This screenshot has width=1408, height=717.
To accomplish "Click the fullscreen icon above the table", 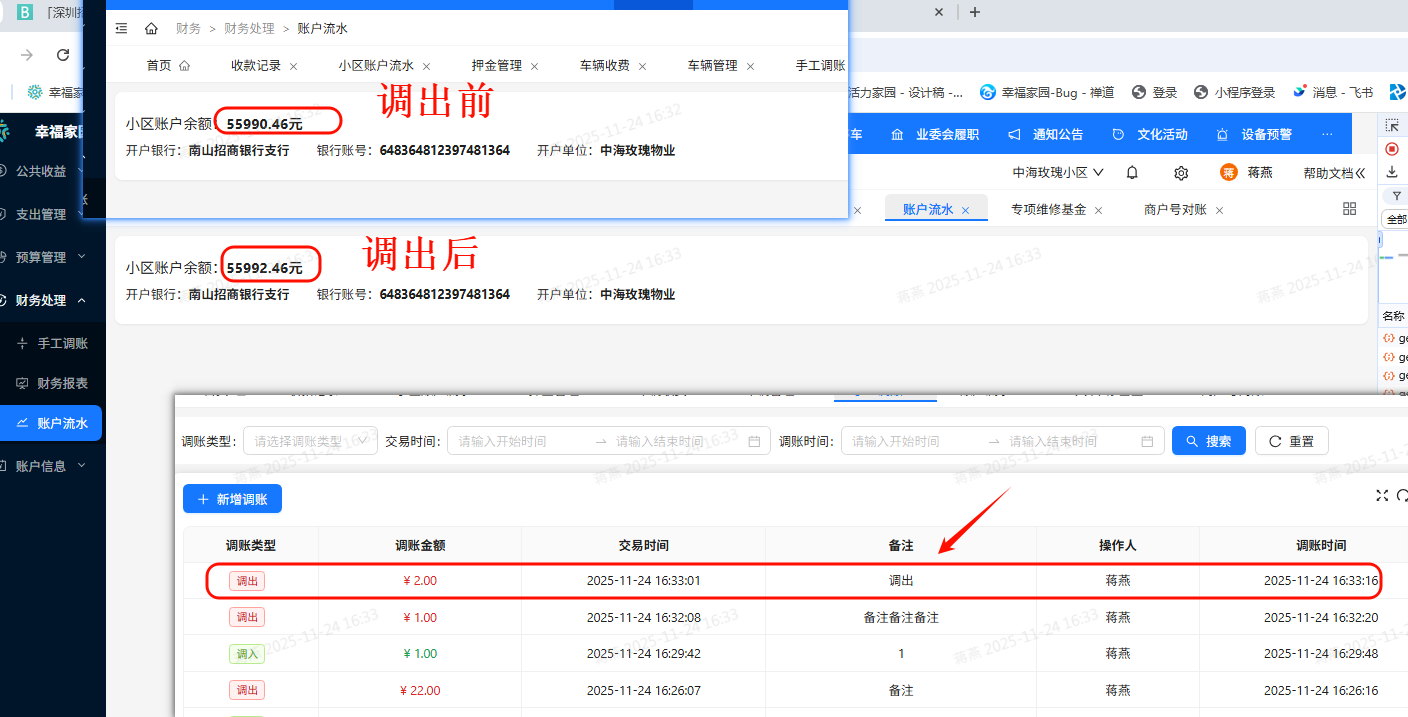I will pos(1382,496).
